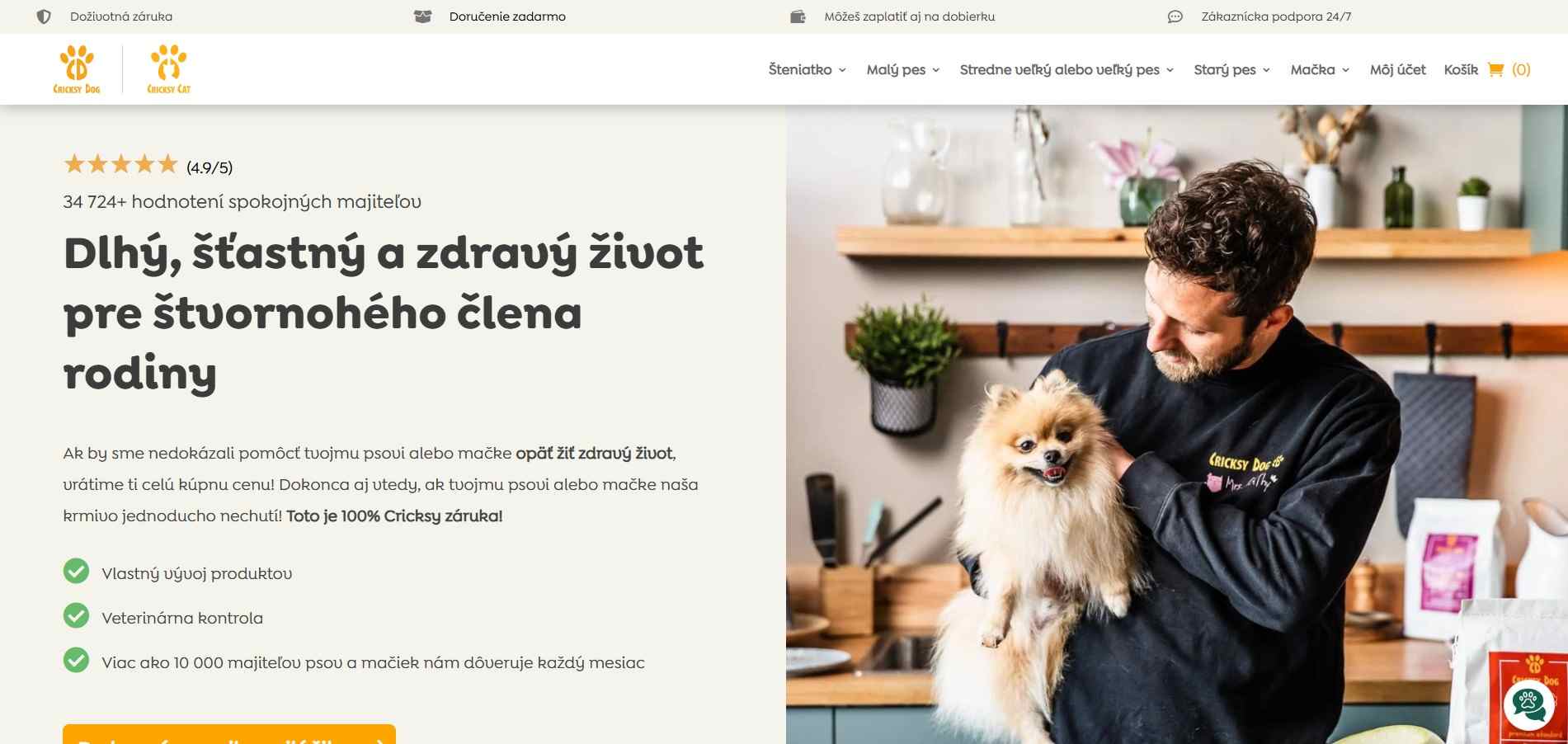Click the orange call-to-action button

pos(229,734)
